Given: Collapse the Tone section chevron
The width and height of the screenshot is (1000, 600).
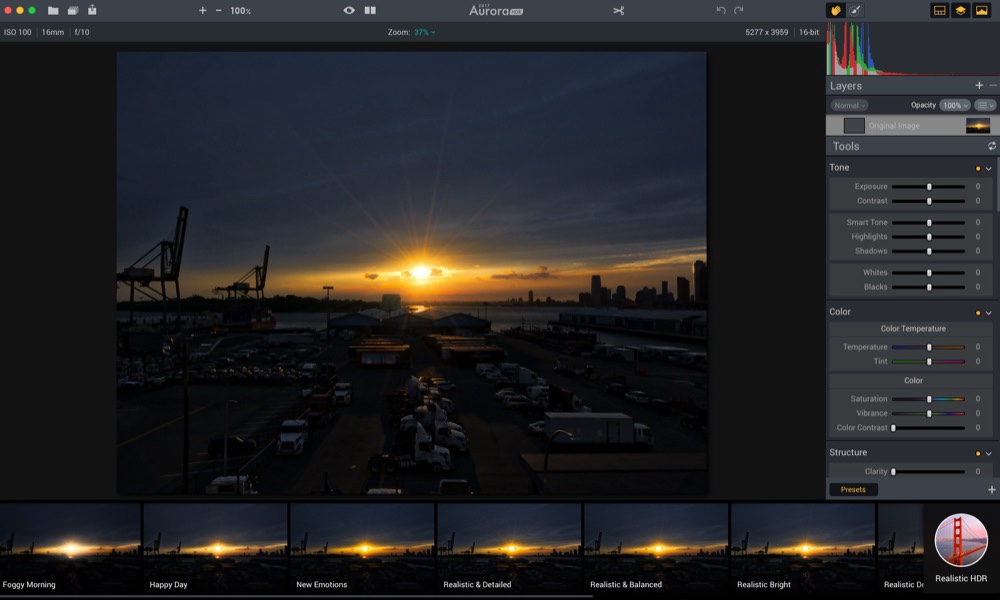Looking at the screenshot, I should 989,168.
